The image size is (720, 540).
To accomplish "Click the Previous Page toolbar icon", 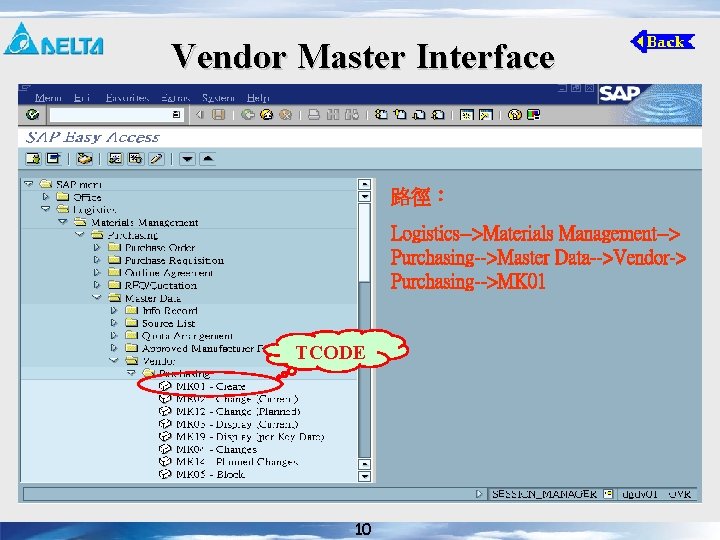I will point(400,114).
